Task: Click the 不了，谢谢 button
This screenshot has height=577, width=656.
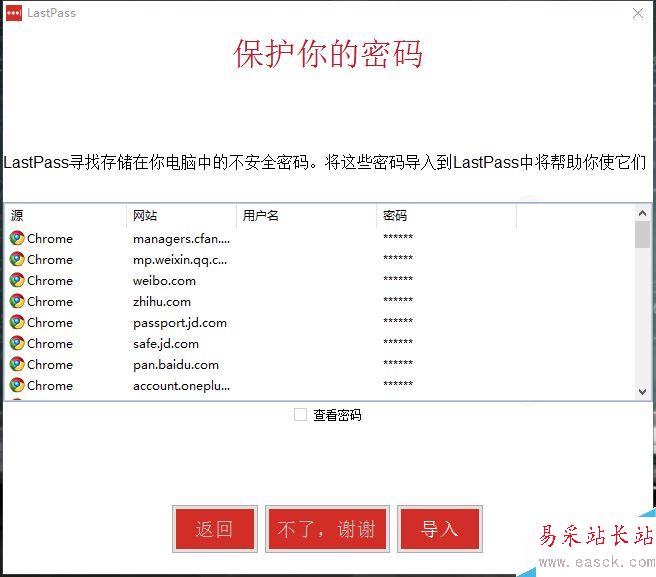Action: point(327,529)
